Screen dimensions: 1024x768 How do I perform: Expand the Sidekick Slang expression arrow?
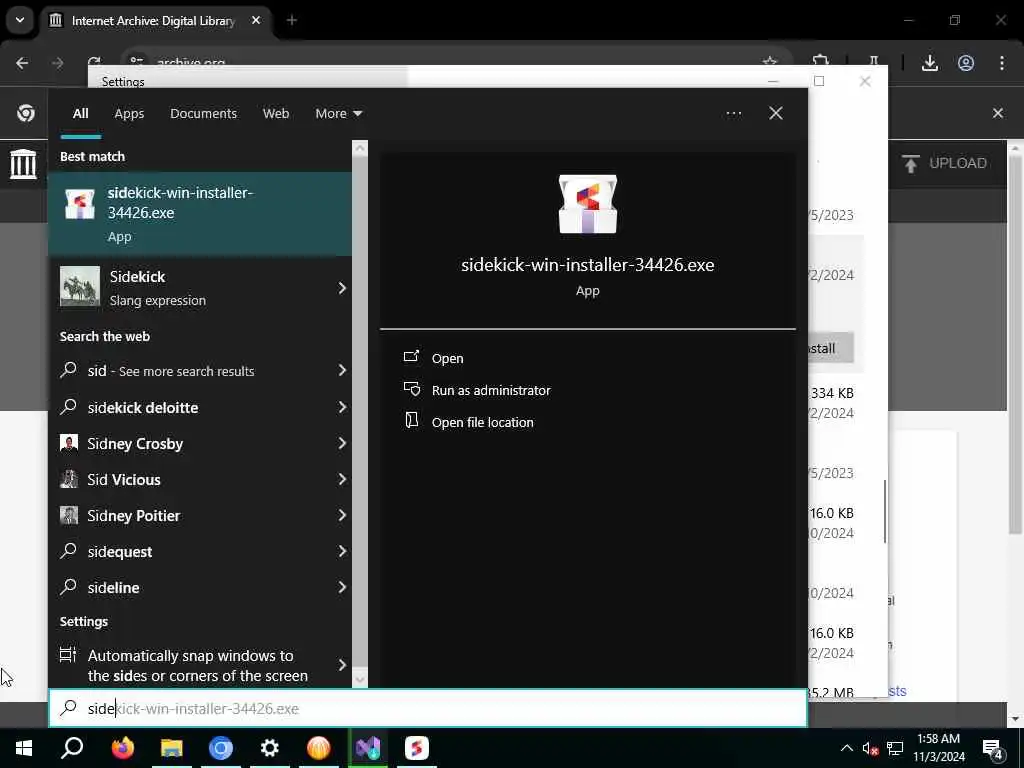pos(342,288)
